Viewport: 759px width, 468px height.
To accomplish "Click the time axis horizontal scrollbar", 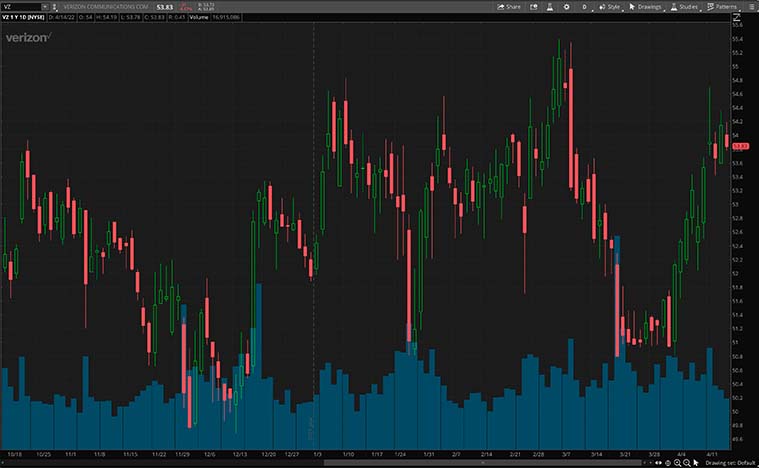I will point(483,463).
